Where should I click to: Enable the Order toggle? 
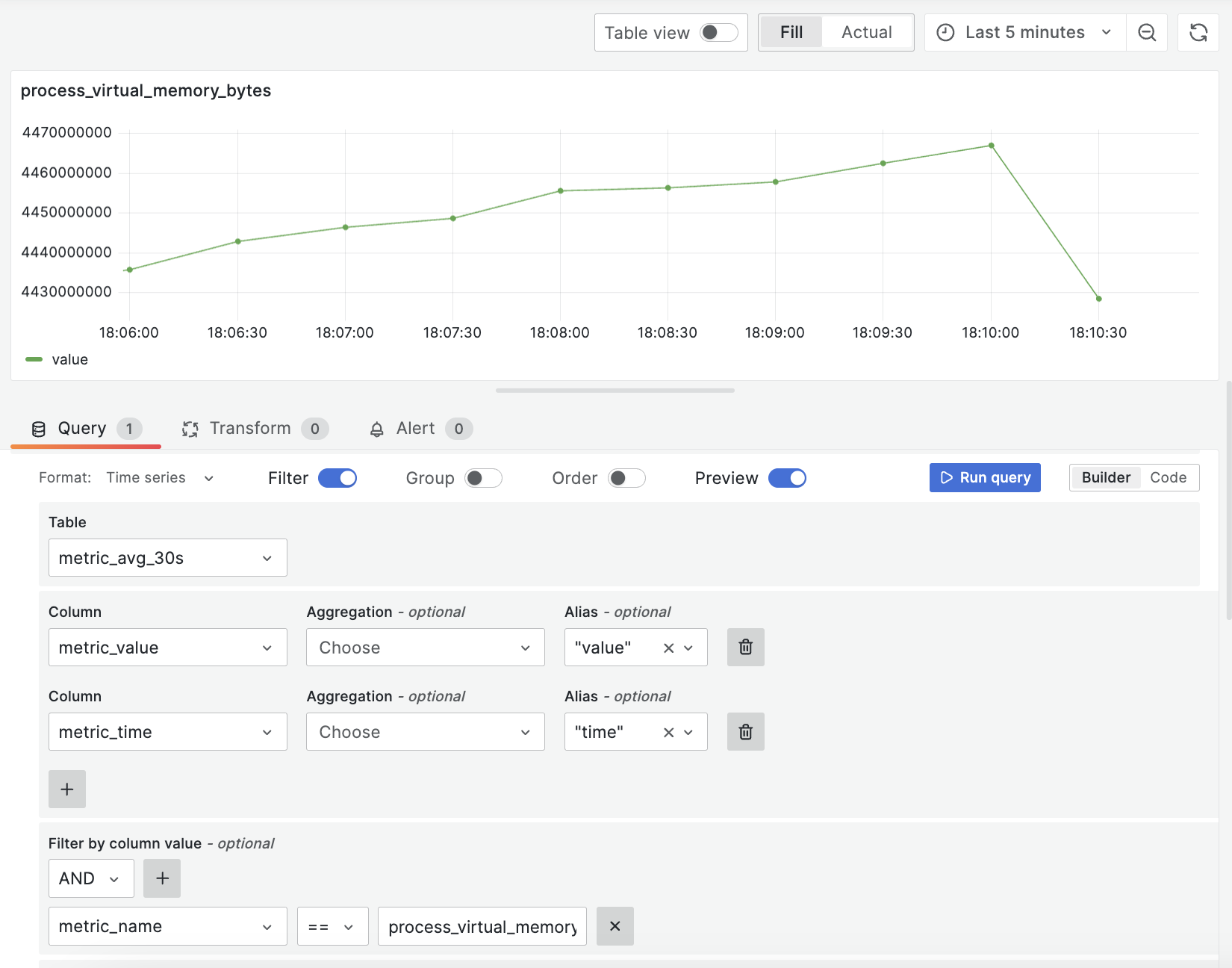point(626,478)
